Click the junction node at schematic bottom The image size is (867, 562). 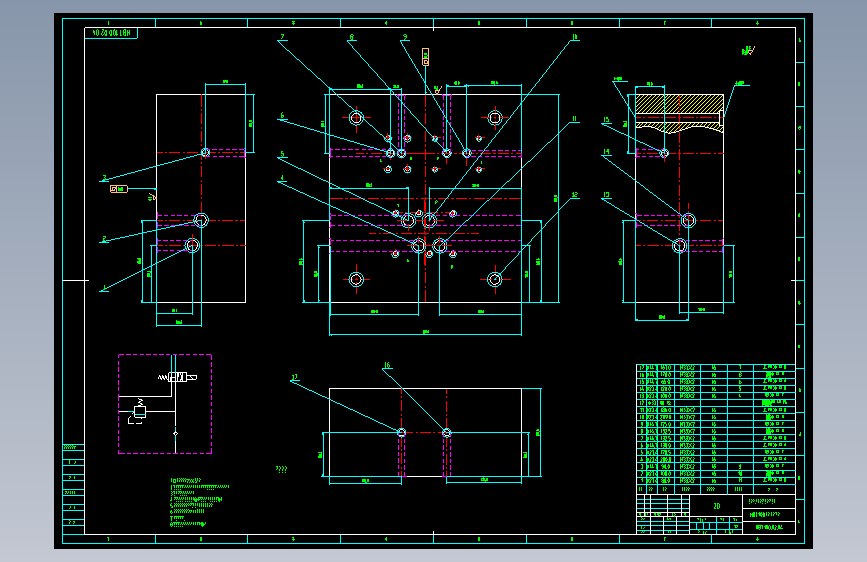tap(175, 433)
